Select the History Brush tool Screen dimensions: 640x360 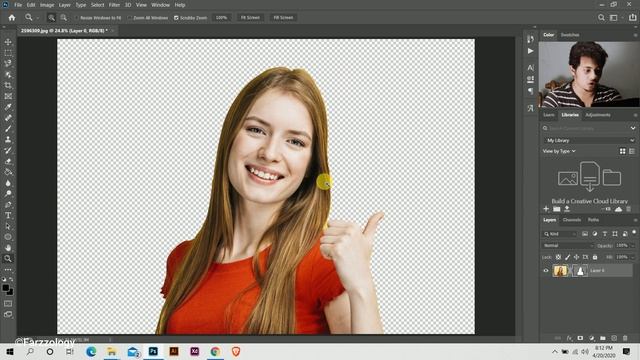pos(8,150)
